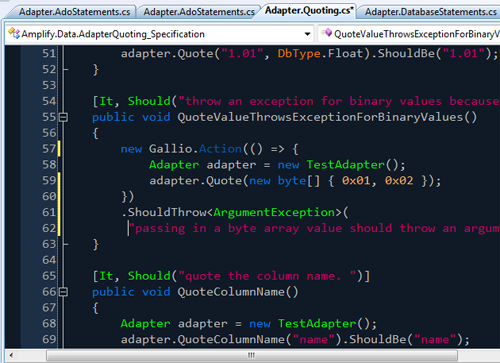
Task: Click DbType on line 51
Action: (299, 54)
